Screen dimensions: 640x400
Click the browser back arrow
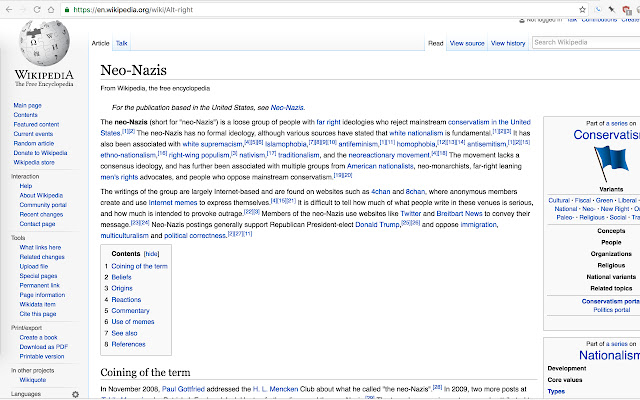(x=9, y=9)
